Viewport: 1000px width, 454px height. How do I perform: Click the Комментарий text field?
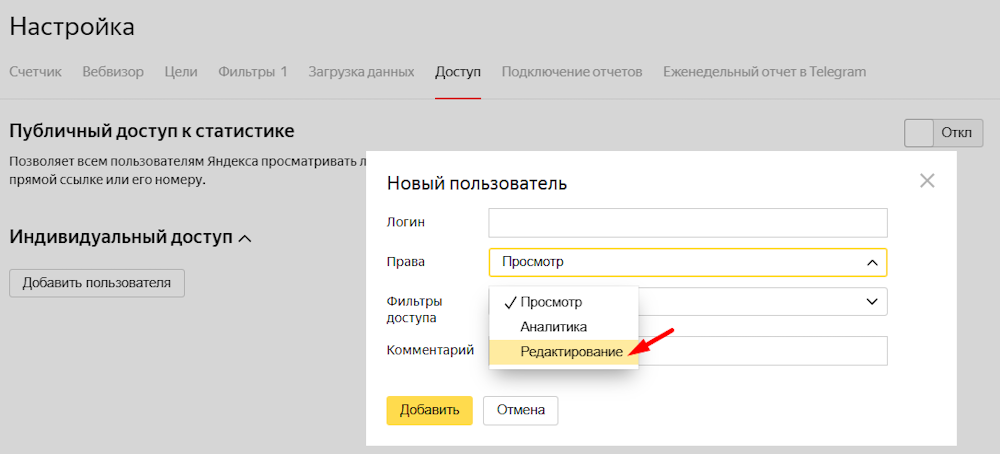click(760, 351)
